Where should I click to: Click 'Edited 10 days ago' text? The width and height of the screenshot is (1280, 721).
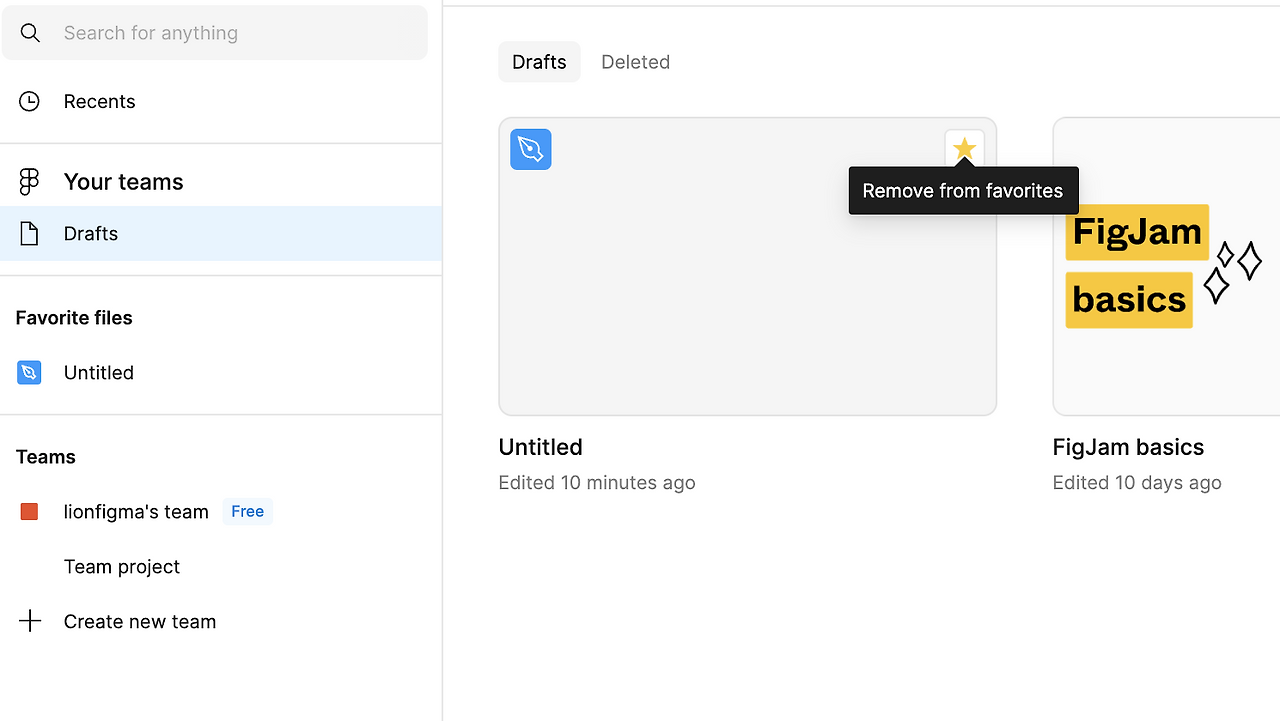(1137, 483)
